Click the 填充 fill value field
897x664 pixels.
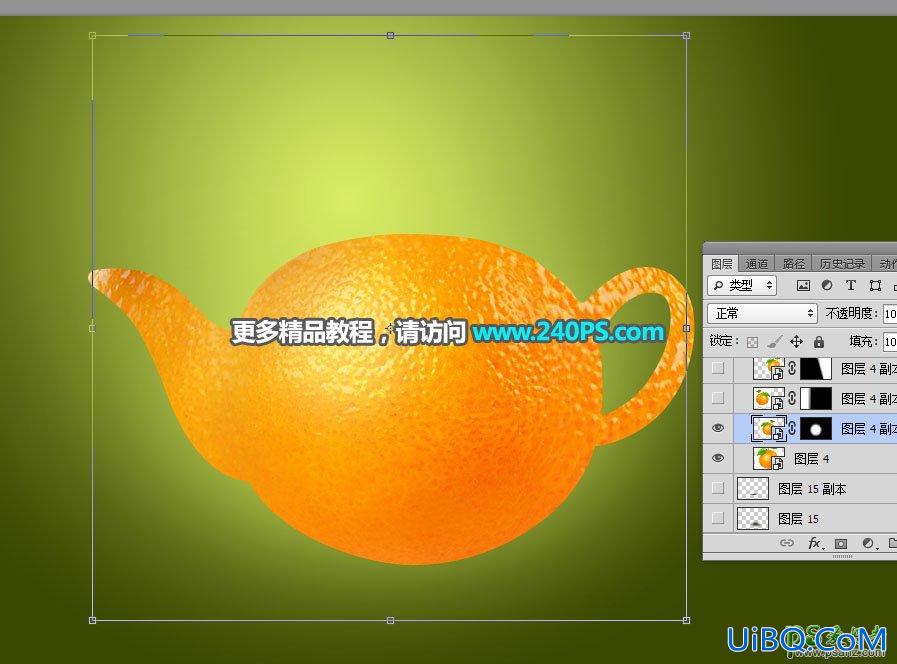coord(890,342)
